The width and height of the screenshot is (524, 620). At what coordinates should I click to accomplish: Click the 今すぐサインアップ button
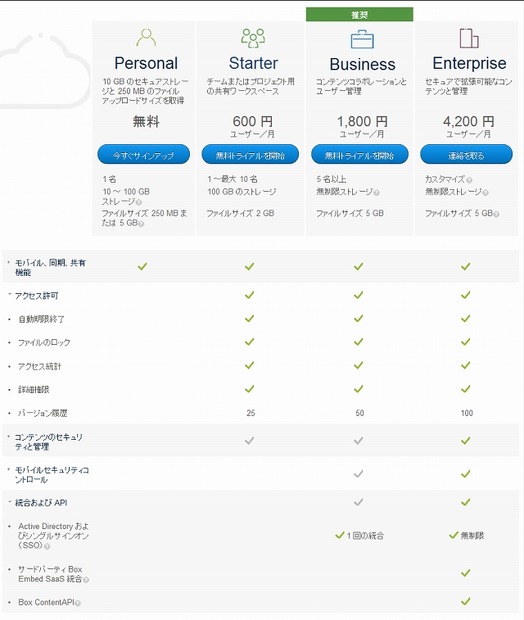tap(144, 155)
